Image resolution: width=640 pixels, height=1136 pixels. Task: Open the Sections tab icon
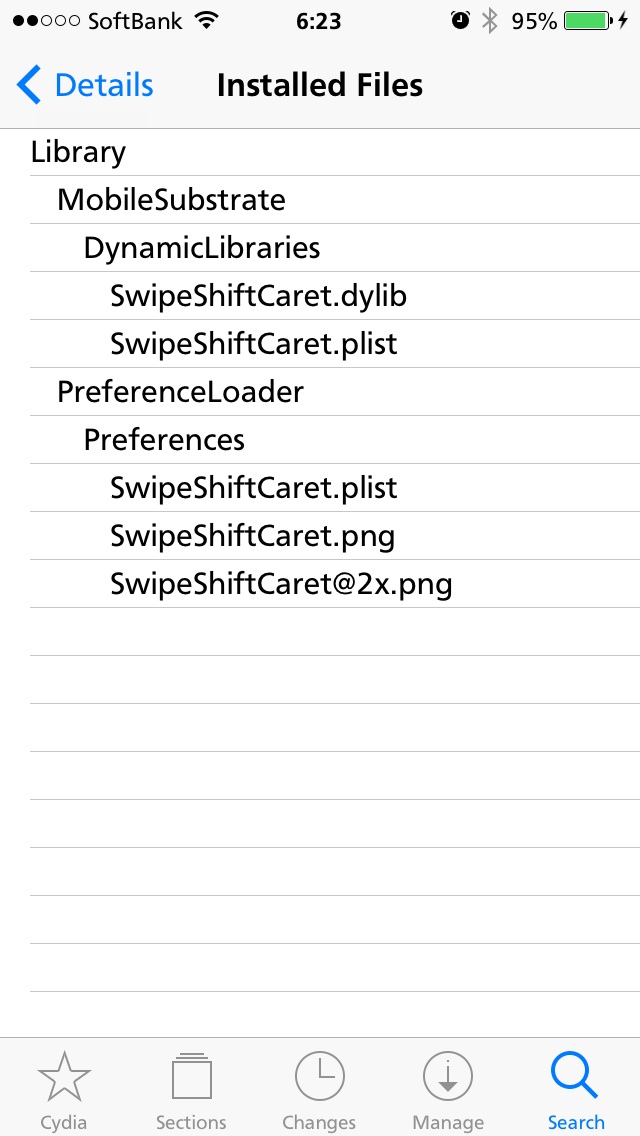[191, 1077]
